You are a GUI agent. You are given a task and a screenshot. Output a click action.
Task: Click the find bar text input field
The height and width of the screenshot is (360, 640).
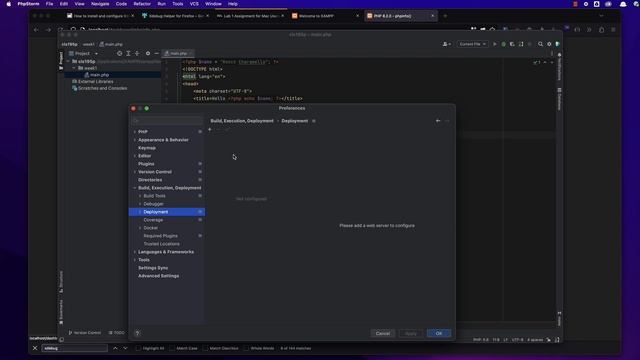tap(74, 348)
